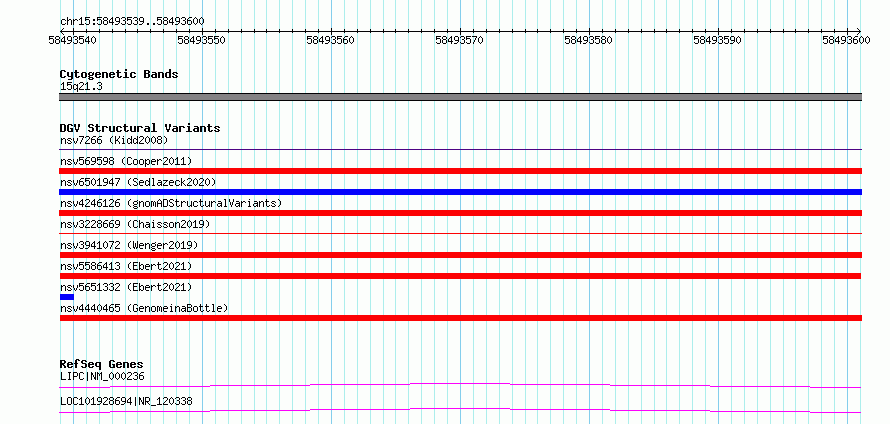The width and height of the screenshot is (890, 424).
Task: Click ruler position 58493590
Action: (717, 40)
